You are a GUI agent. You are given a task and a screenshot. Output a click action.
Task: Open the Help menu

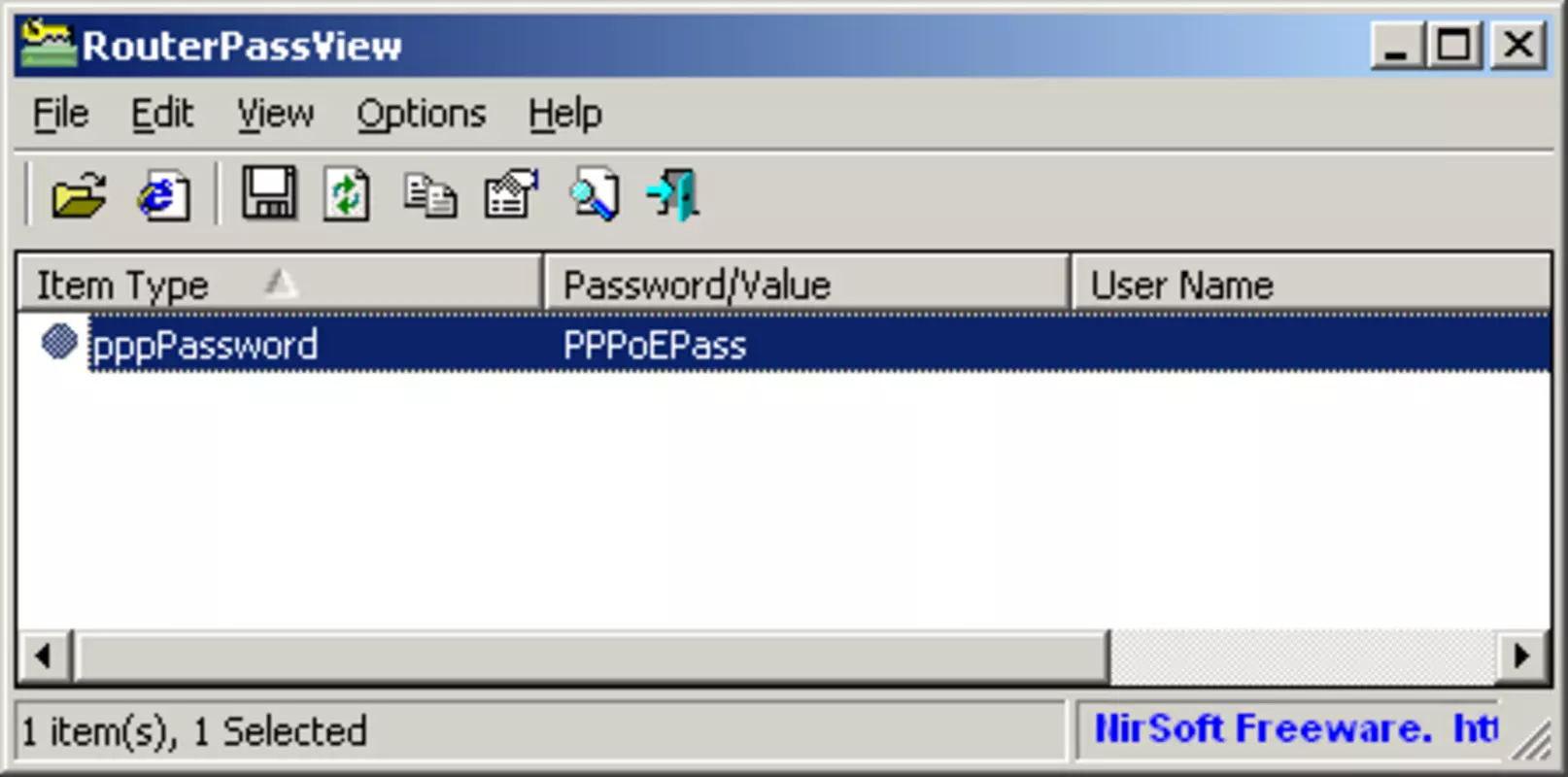tap(564, 115)
